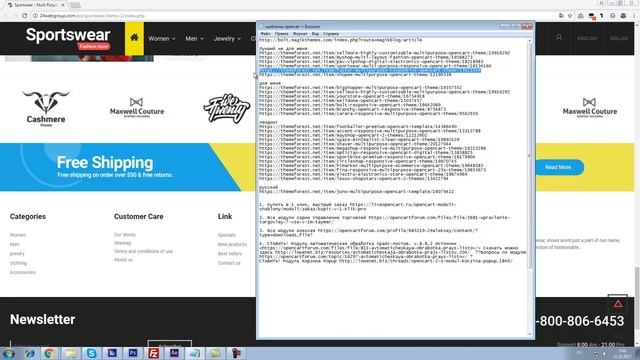640x360 pixels.
Task: Select the Sportswear browser tab
Action: tap(35, 5)
